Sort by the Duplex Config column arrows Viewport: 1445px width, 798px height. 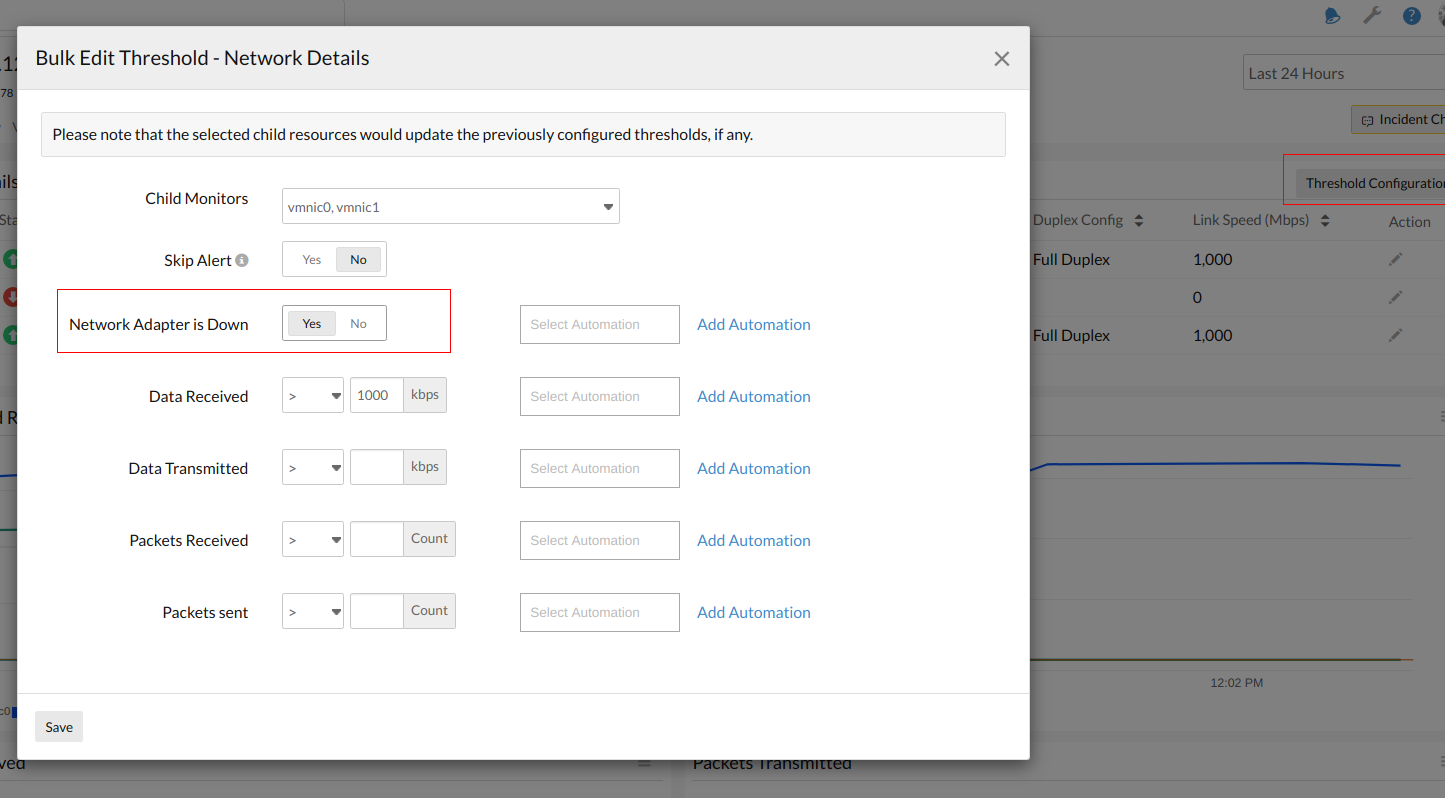coord(1138,220)
